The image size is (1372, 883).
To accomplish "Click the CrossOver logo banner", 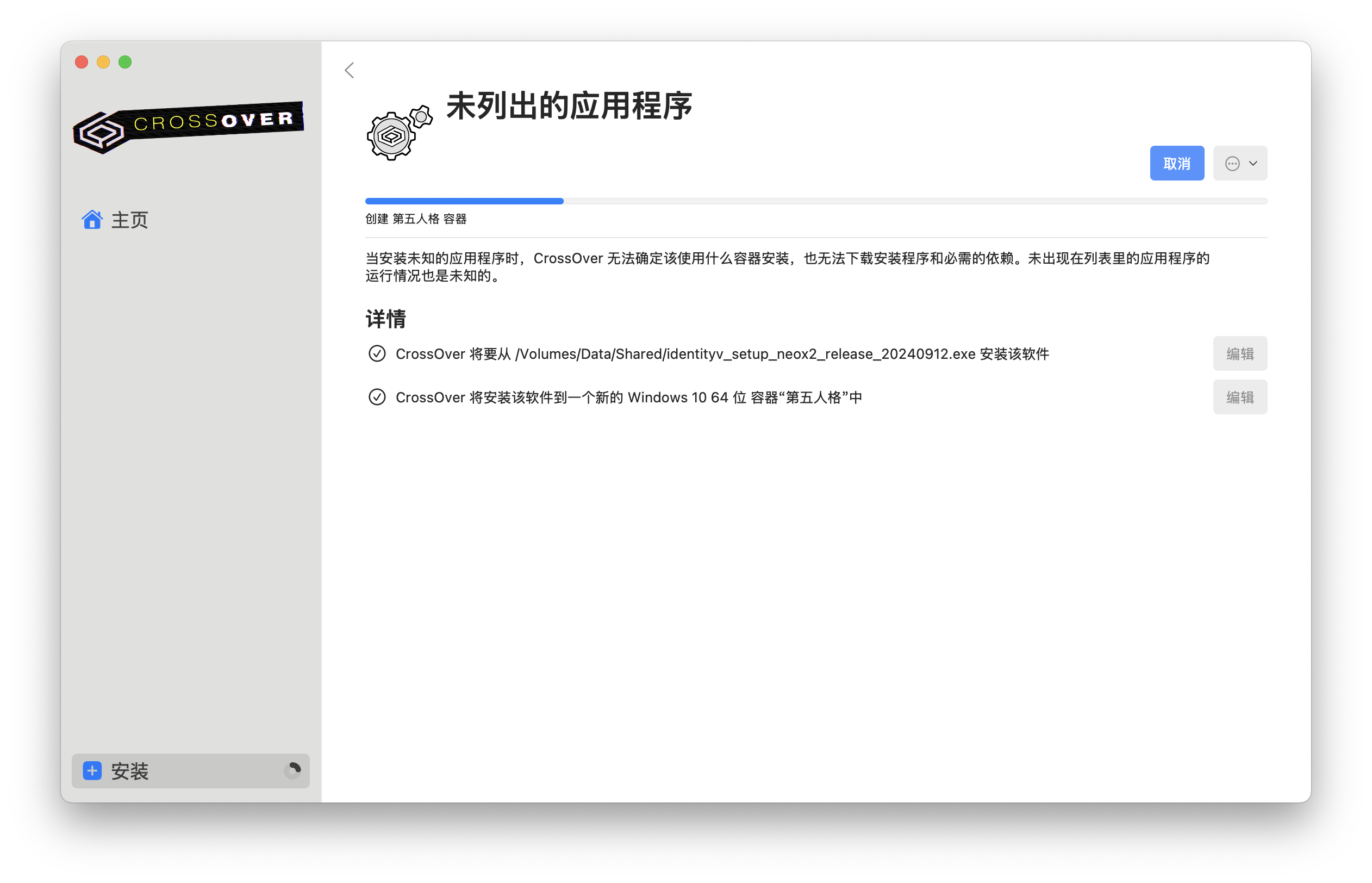I will pos(188,127).
